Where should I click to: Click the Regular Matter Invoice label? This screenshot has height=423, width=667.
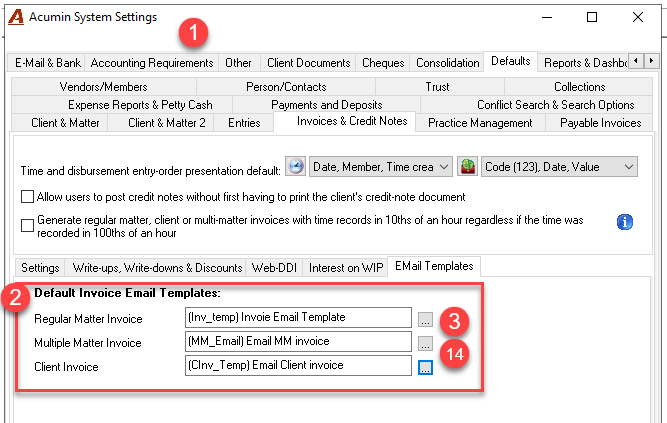pos(88,319)
